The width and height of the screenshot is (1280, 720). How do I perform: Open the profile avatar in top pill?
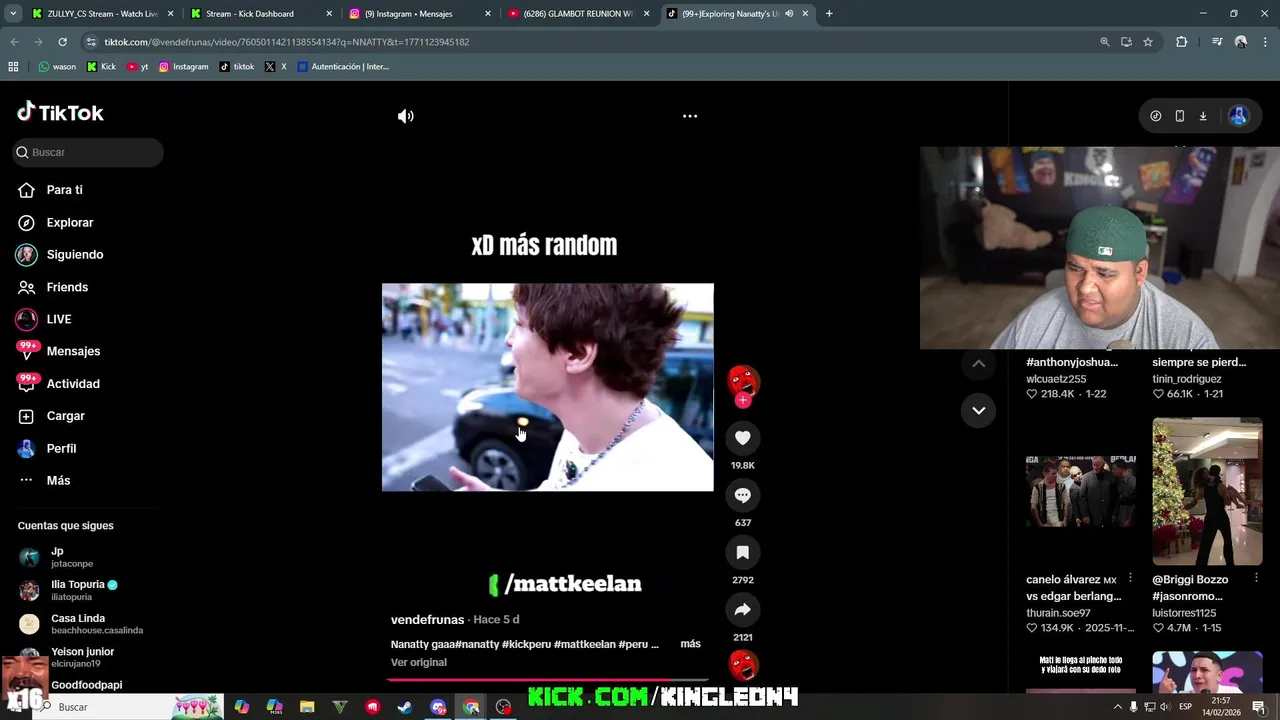tap(1238, 116)
